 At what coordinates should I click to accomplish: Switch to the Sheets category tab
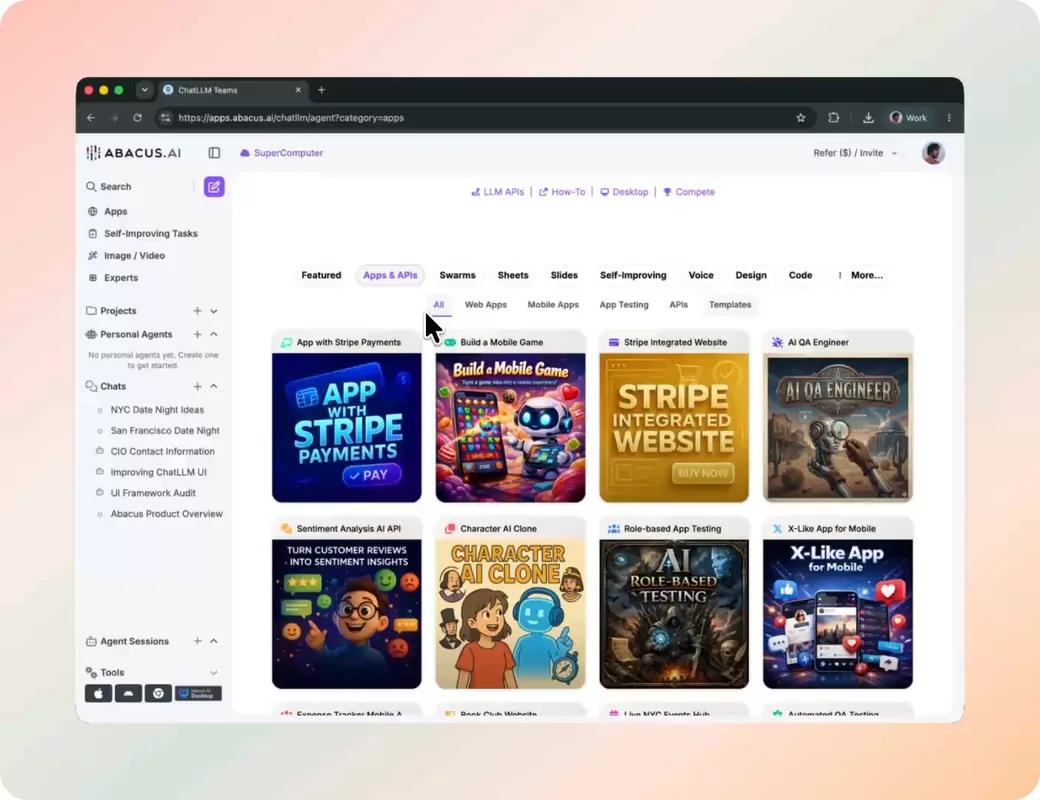(513, 275)
